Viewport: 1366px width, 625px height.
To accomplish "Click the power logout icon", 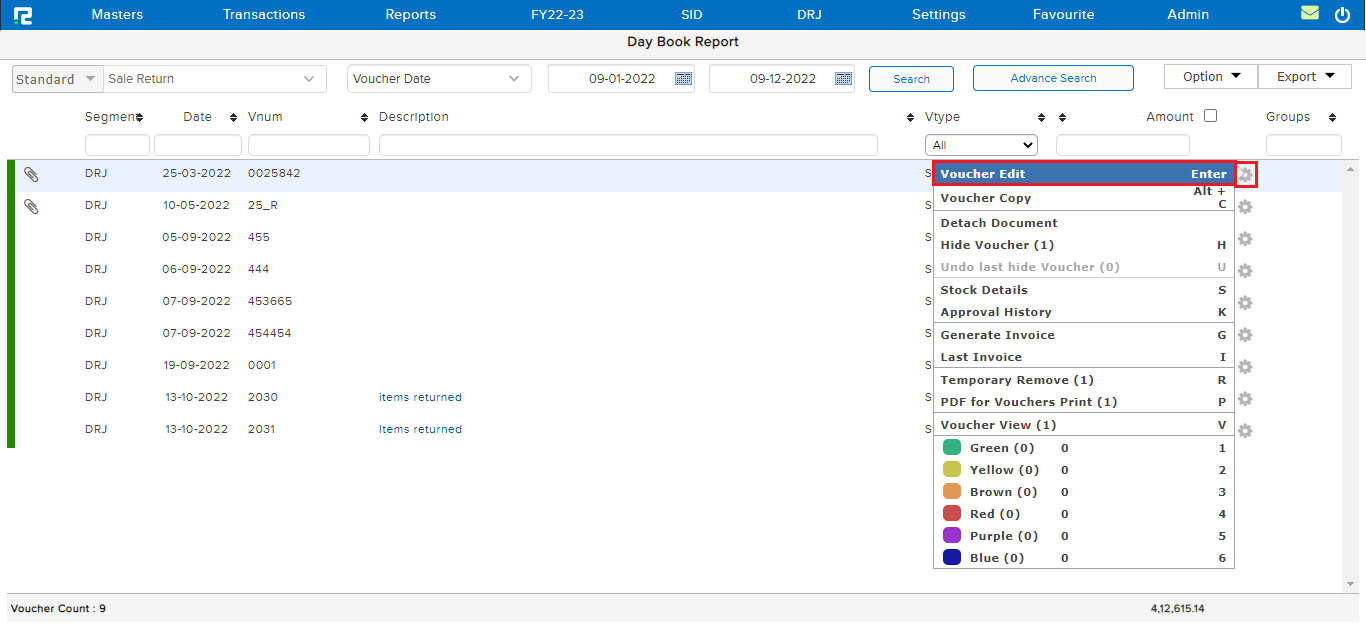I will pyautogui.click(x=1342, y=15).
